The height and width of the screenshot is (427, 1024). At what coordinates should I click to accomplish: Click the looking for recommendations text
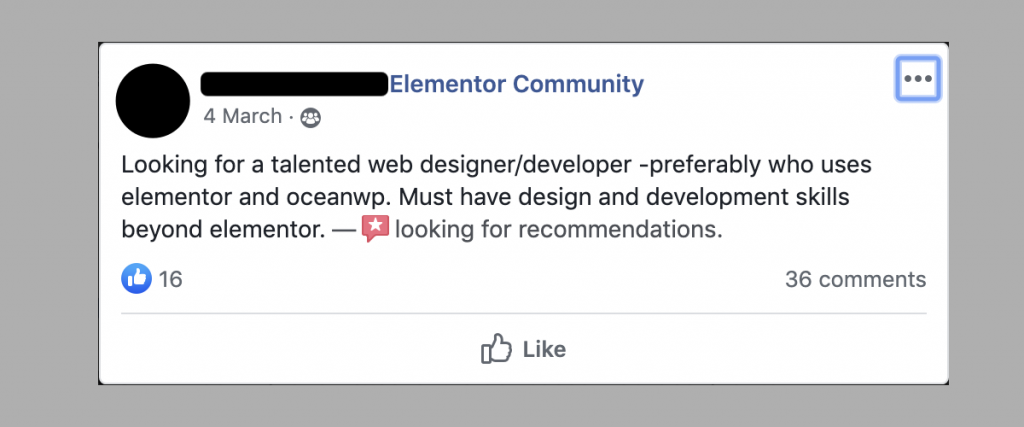tap(558, 229)
